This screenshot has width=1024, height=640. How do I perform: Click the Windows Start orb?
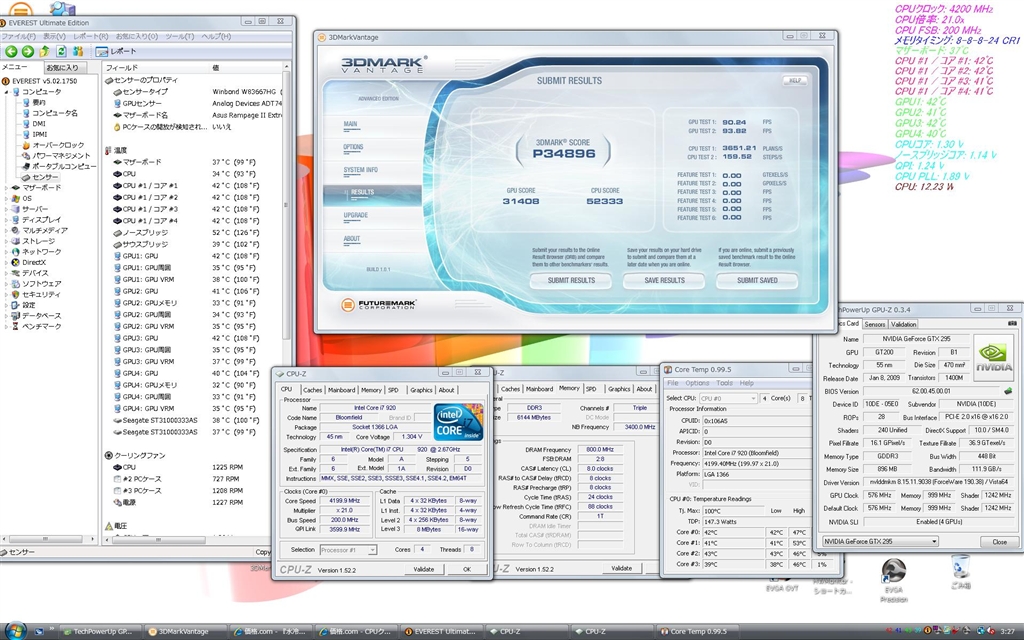[14, 631]
